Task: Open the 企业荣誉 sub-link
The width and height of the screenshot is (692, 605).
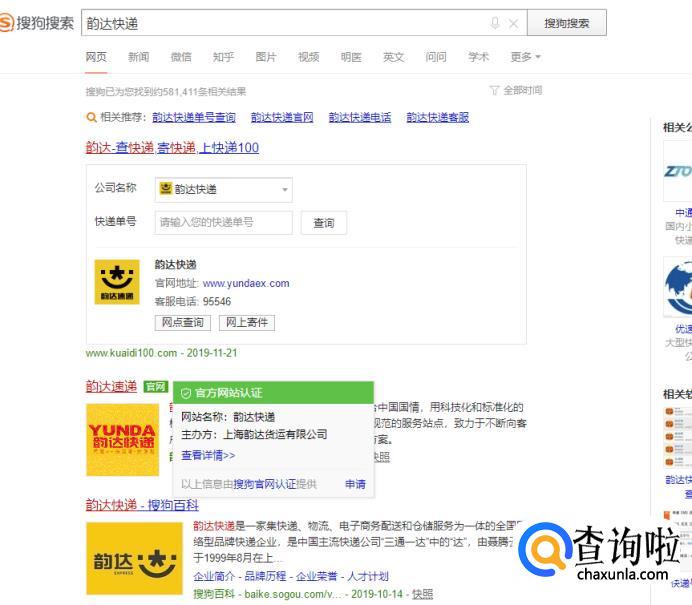Action: [316, 576]
